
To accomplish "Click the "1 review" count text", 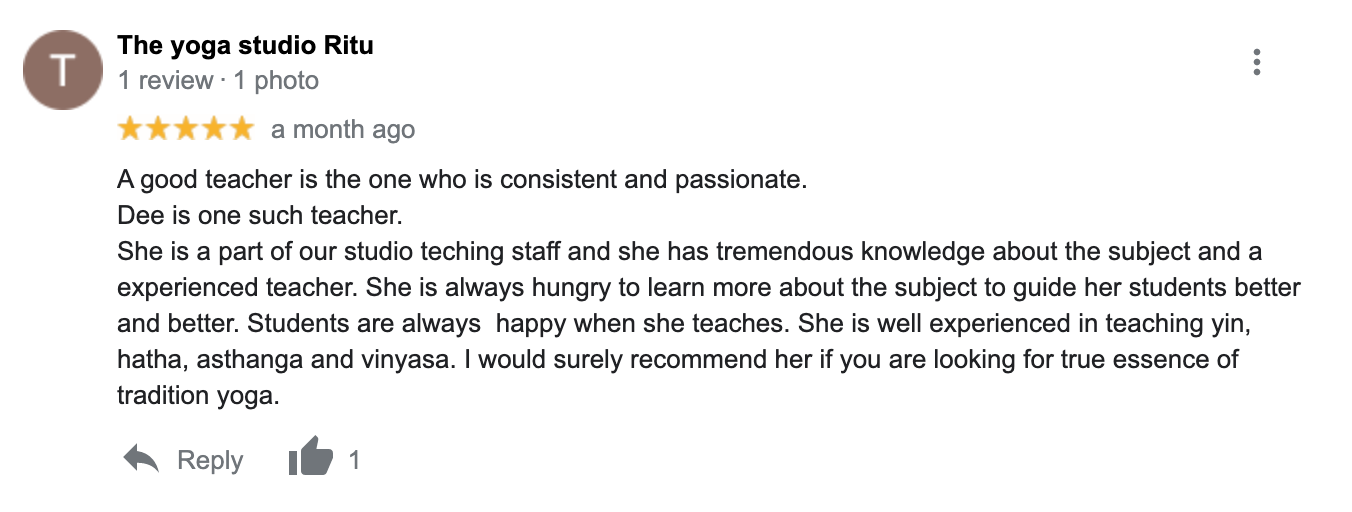I will (x=165, y=80).
